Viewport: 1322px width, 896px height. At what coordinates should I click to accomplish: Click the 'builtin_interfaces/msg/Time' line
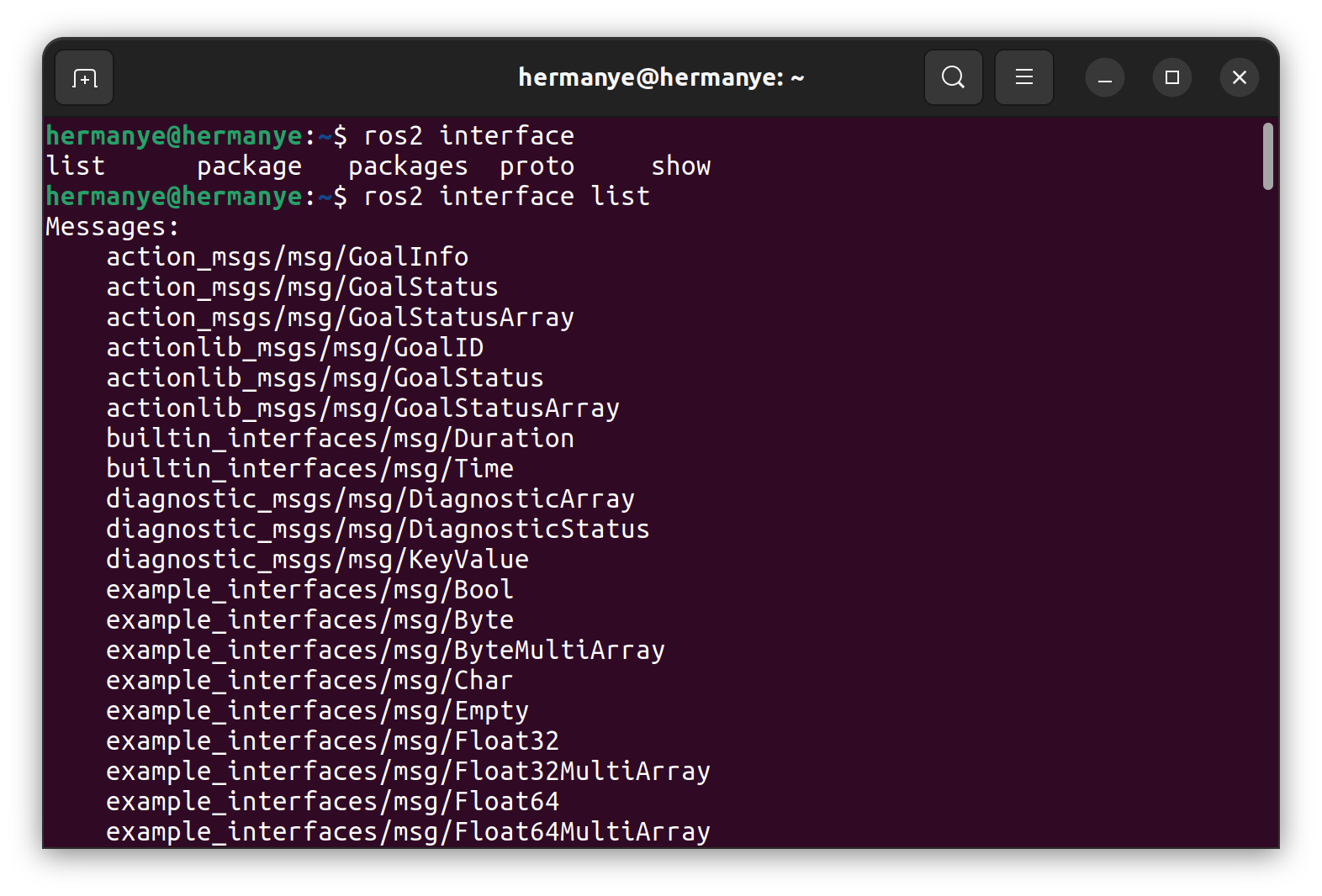(x=310, y=469)
